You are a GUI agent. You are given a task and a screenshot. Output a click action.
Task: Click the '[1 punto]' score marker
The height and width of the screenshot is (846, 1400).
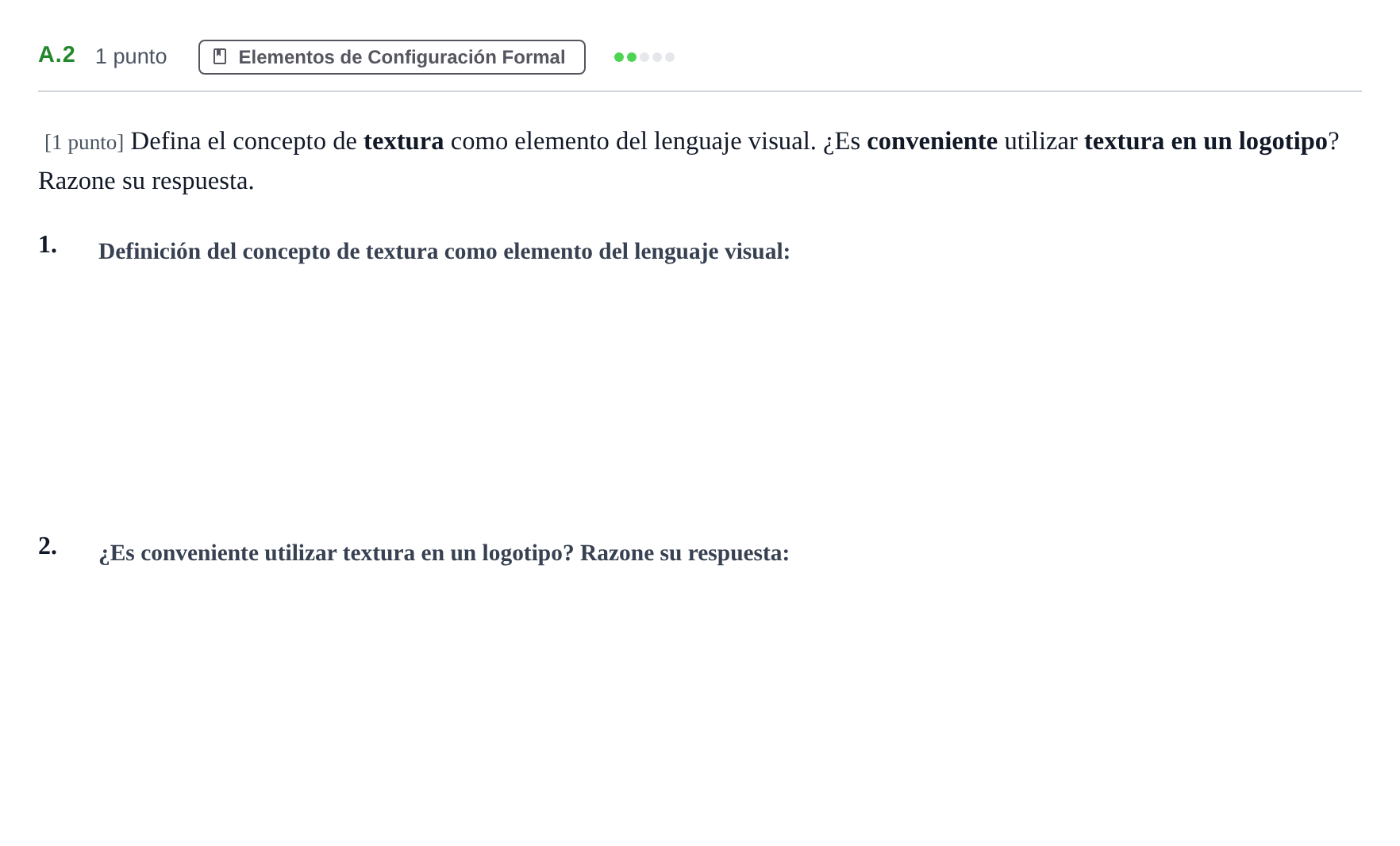click(84, 142)
